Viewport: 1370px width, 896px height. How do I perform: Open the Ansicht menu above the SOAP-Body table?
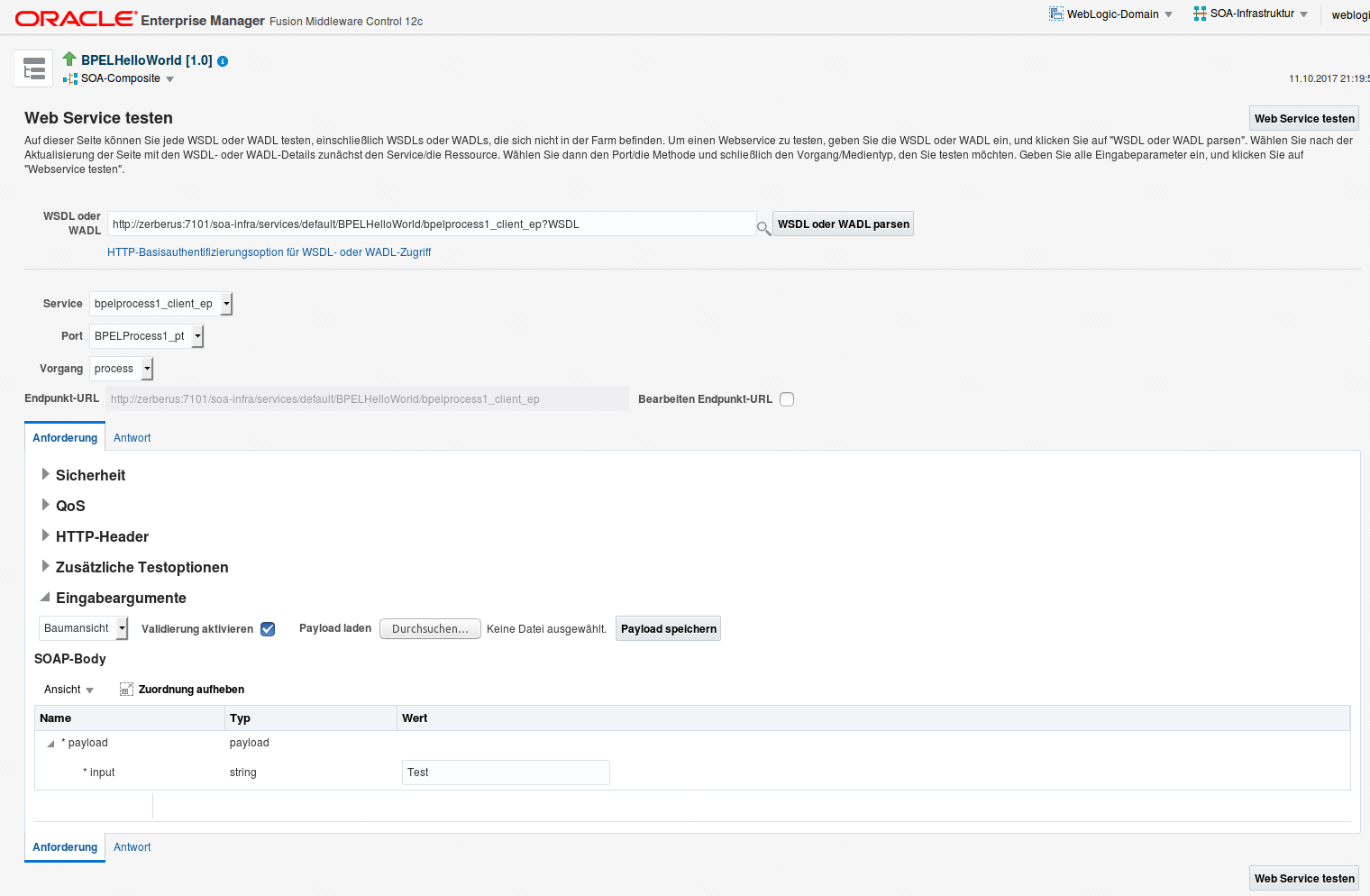[x=68, y=689]
